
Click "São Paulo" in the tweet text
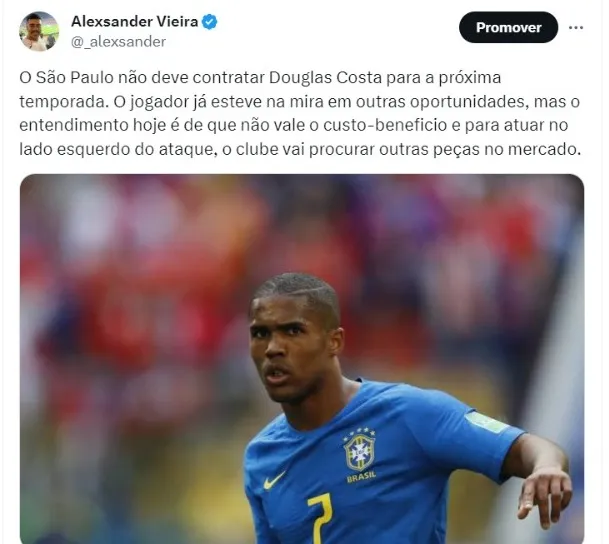(74, 78)
